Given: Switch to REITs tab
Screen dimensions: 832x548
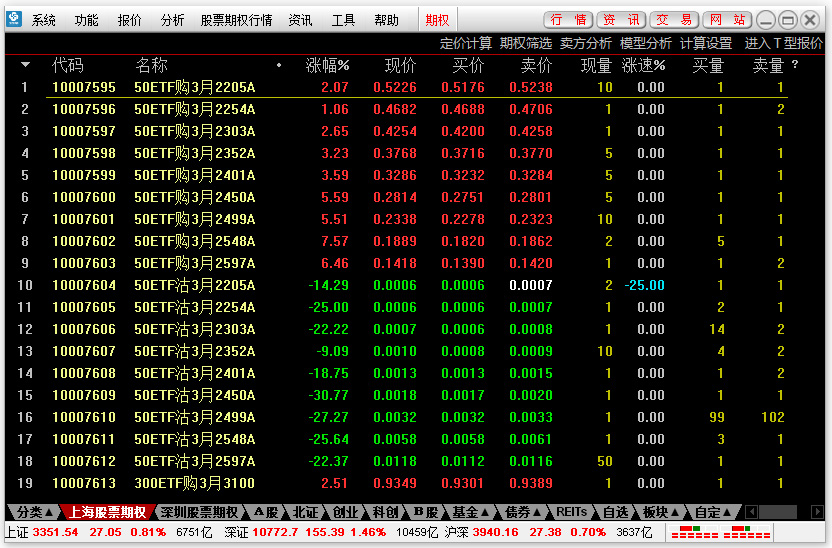Looking at the screenshot, I should click(x=572, y=512).
